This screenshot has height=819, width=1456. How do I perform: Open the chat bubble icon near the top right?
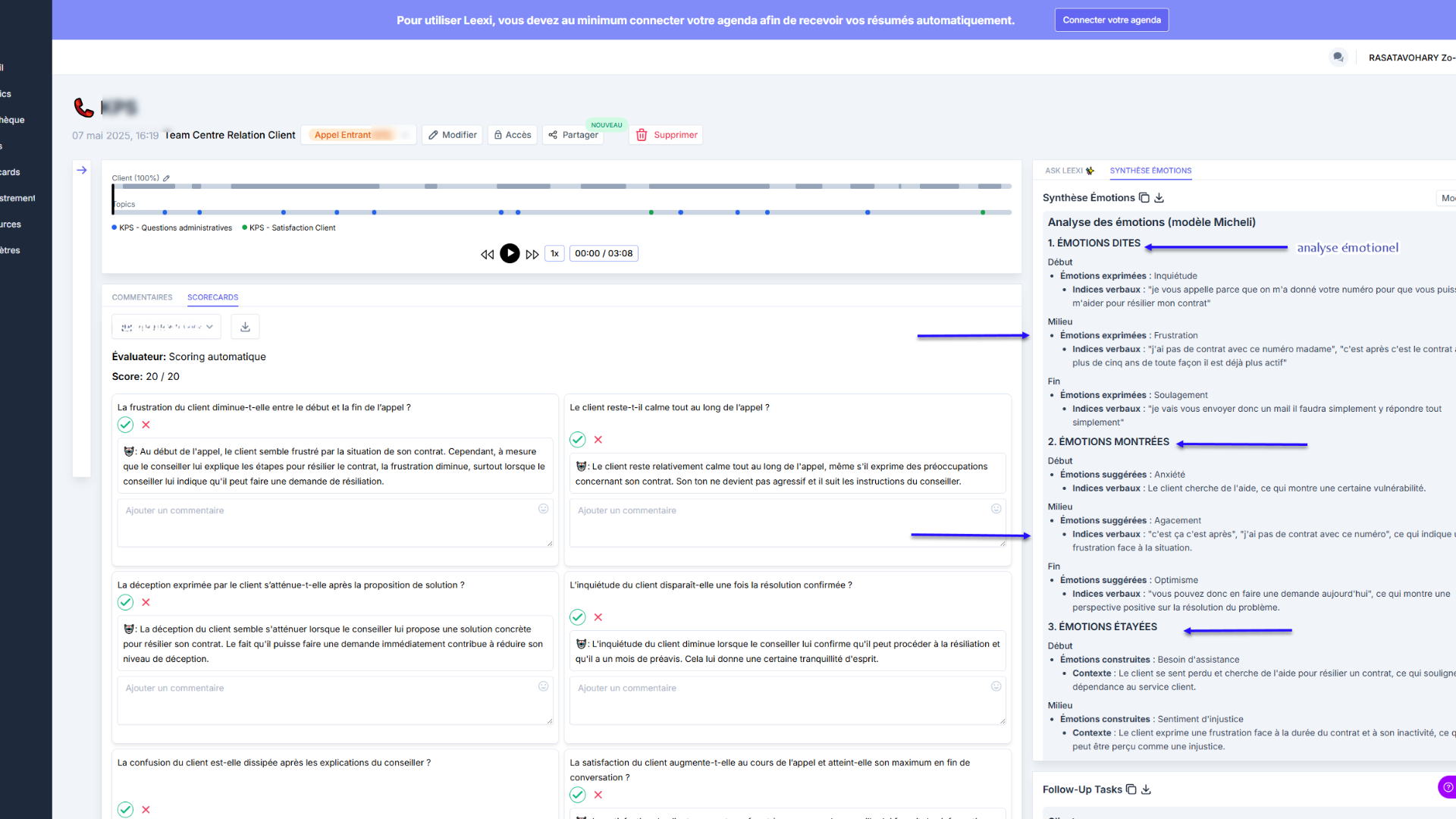(x=1338, y=57)
